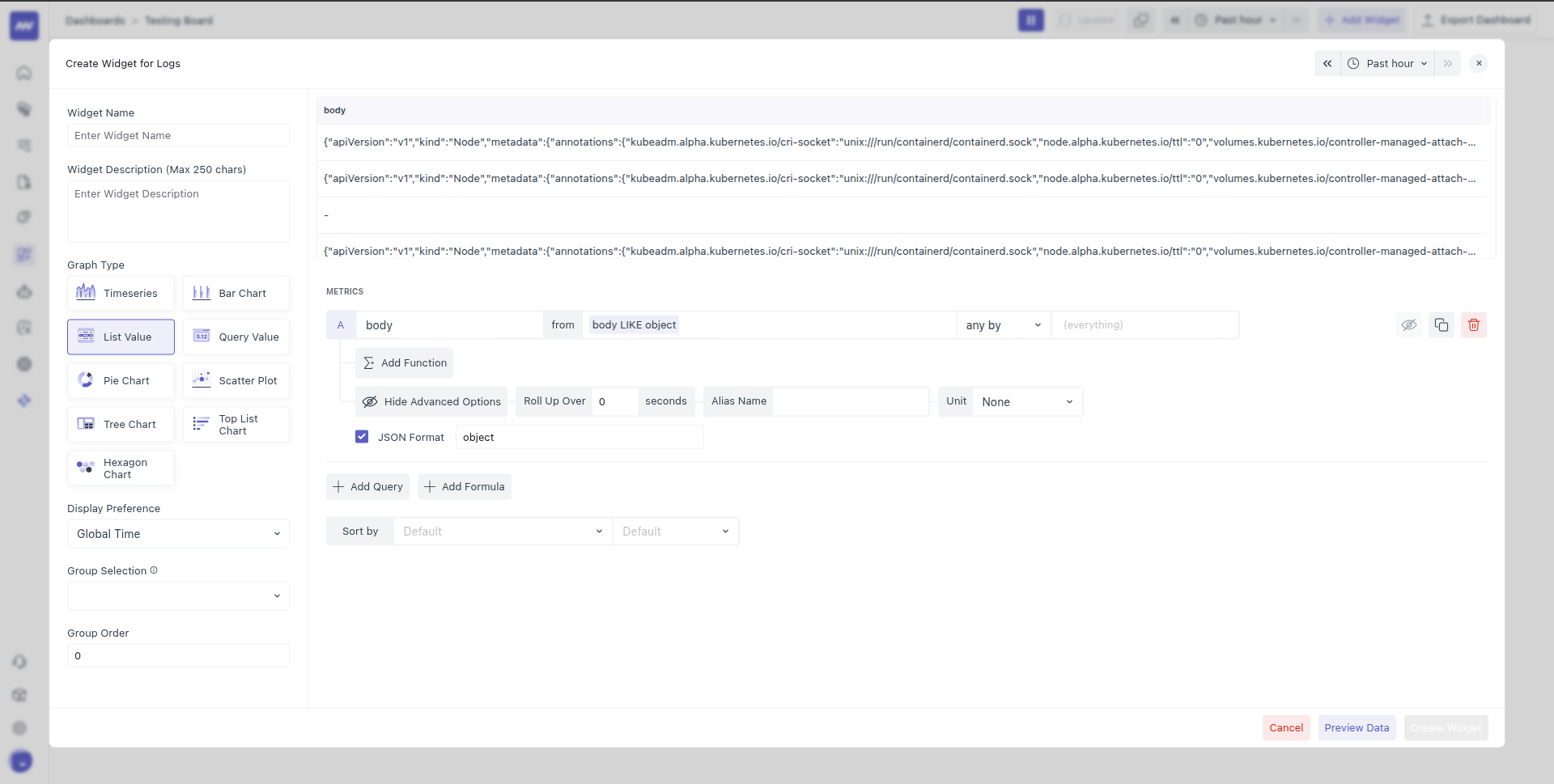
Task: Select the Timeseries graph type
Action: click(120, 293)
